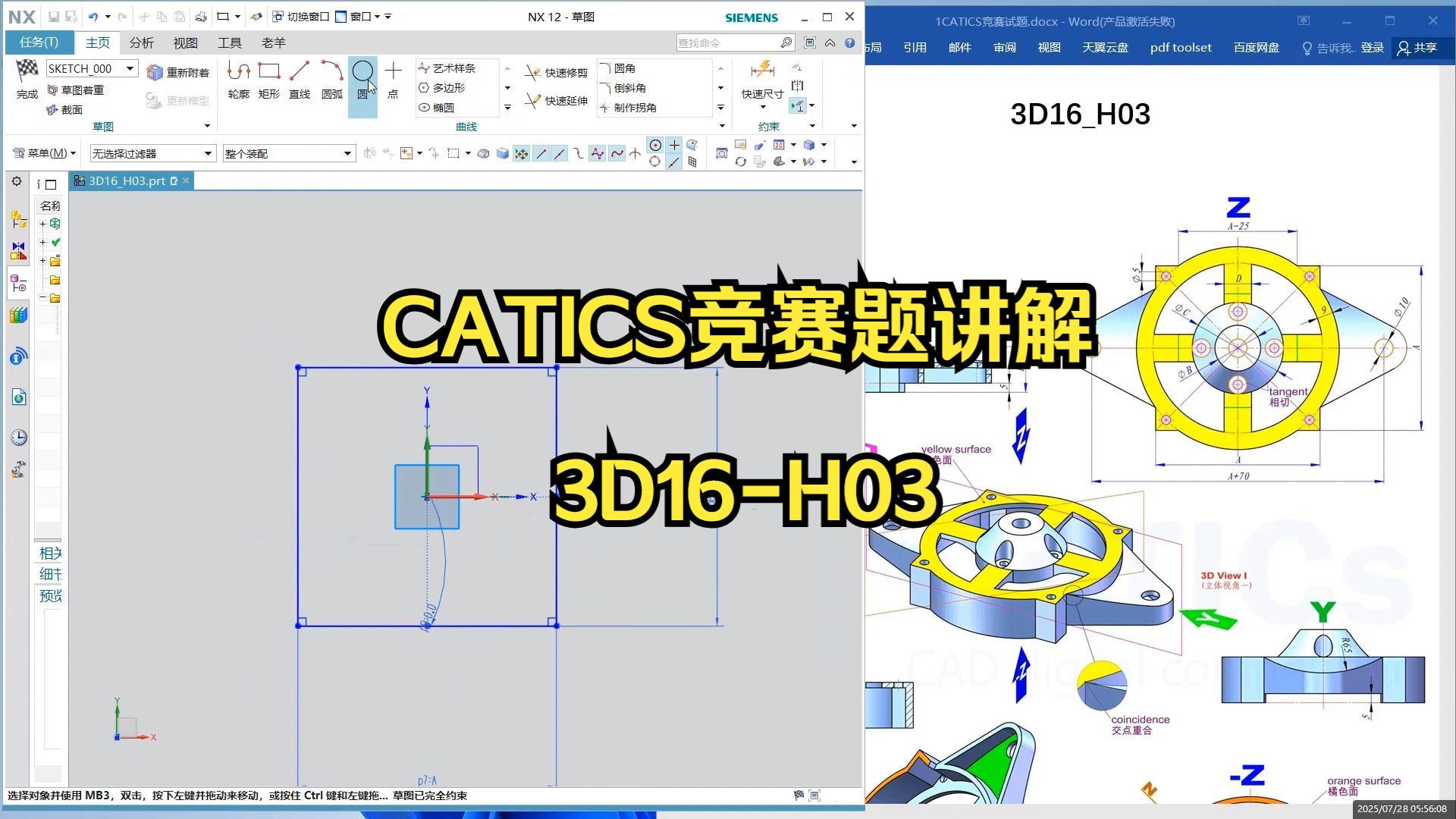The width and height of the screenshot is (1456, 819).
Task: Collapse the NX ribbon with the up-chevron
Action: tap(830, 43)
